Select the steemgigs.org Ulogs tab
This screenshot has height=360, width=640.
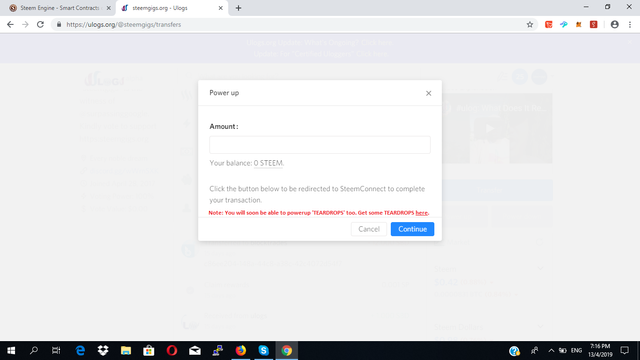(171, 8)
